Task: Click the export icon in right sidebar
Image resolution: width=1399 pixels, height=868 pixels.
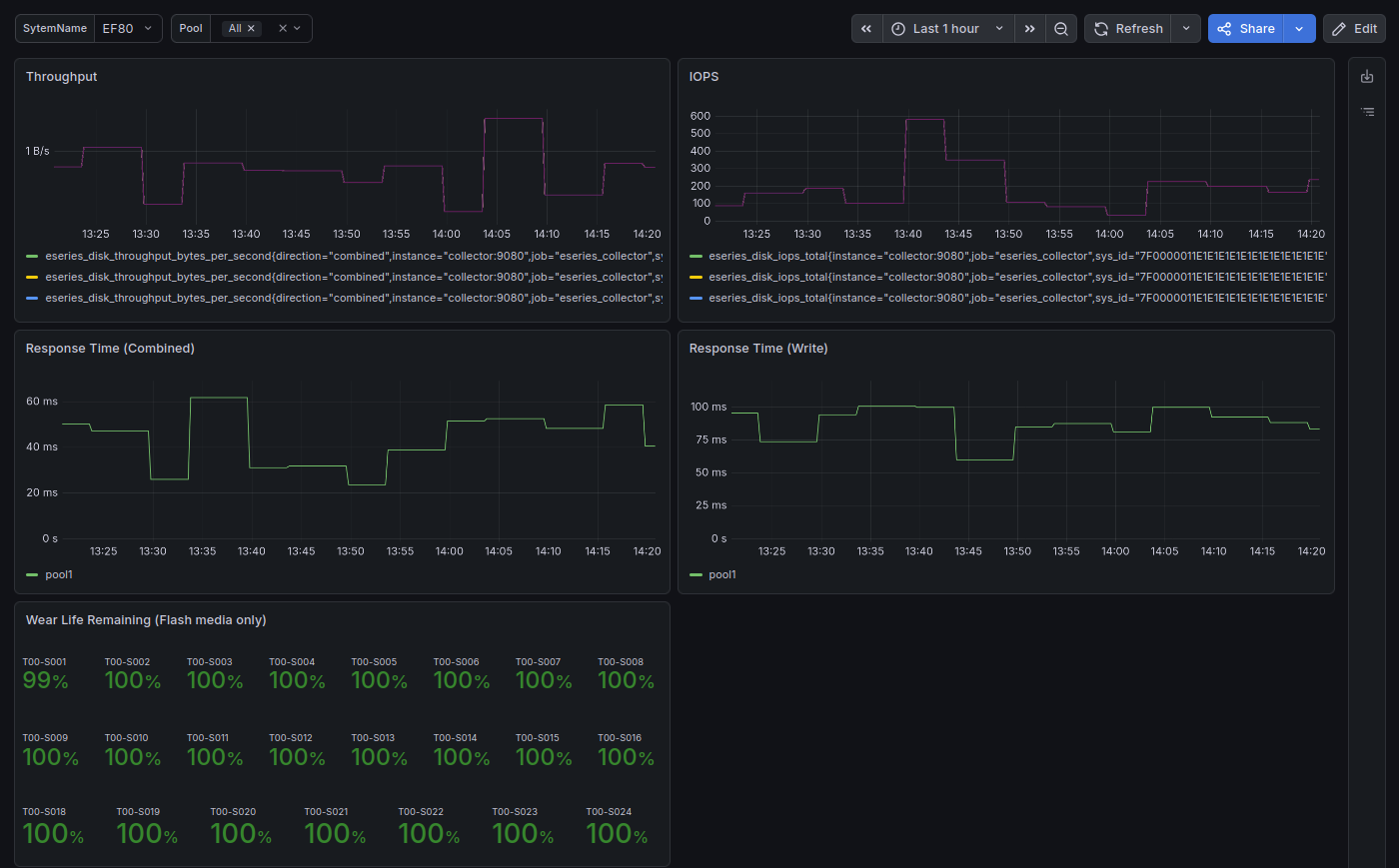Action: point(1367,76)
